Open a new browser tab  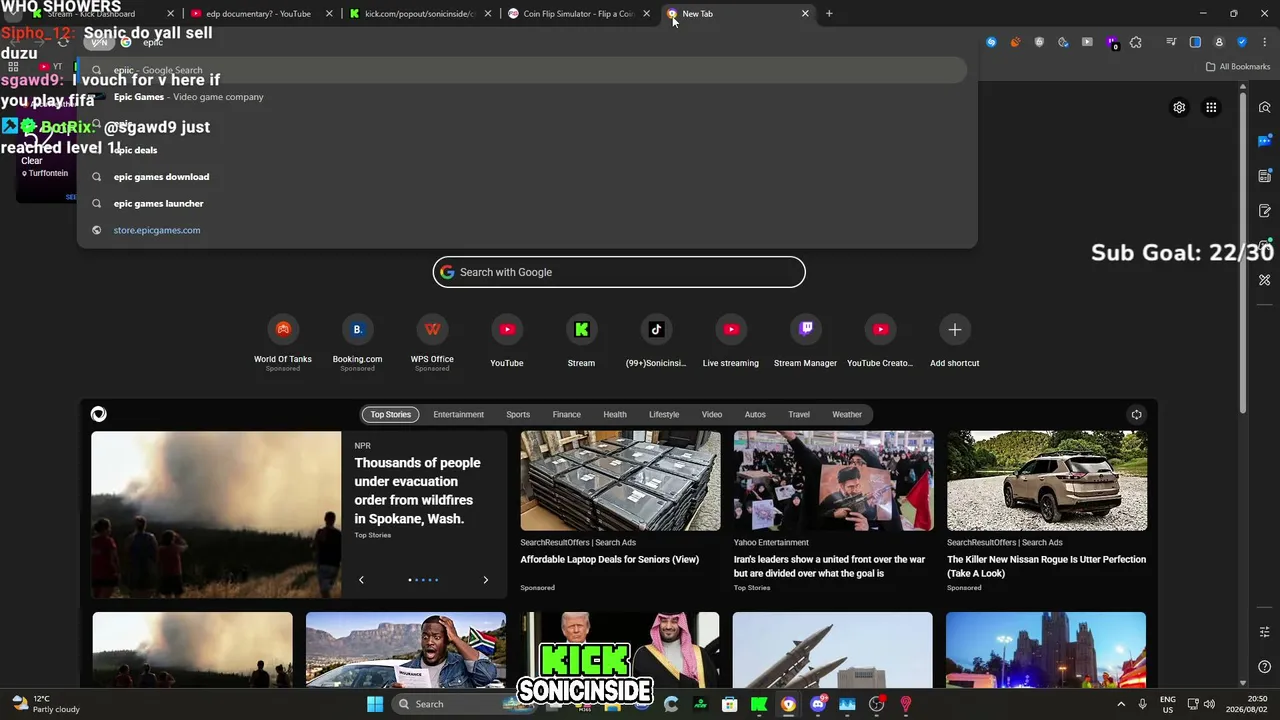click(829, 14)
